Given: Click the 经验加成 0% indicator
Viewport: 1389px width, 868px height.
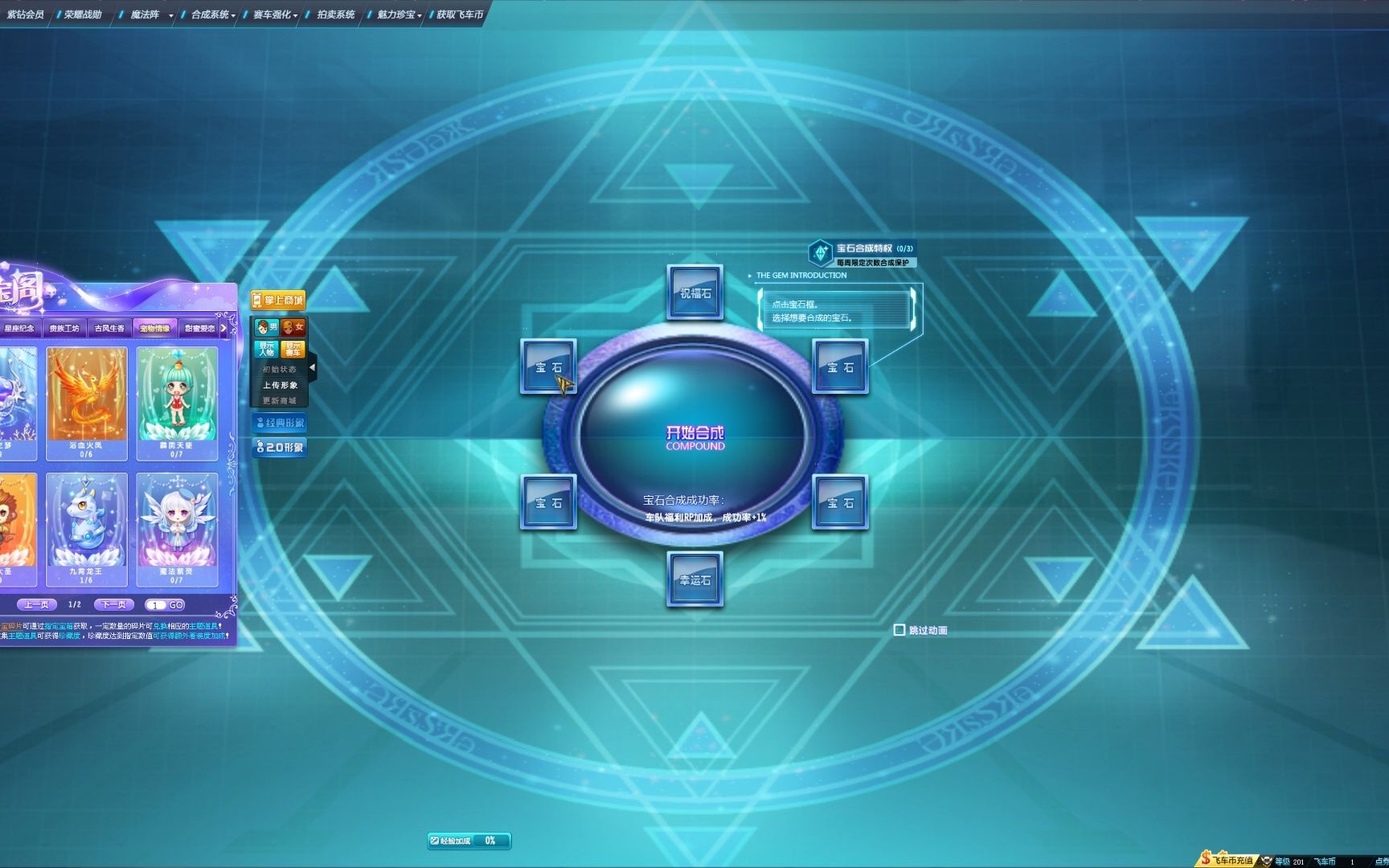Looking at the screenshot, I should click(x=469, y=841).
